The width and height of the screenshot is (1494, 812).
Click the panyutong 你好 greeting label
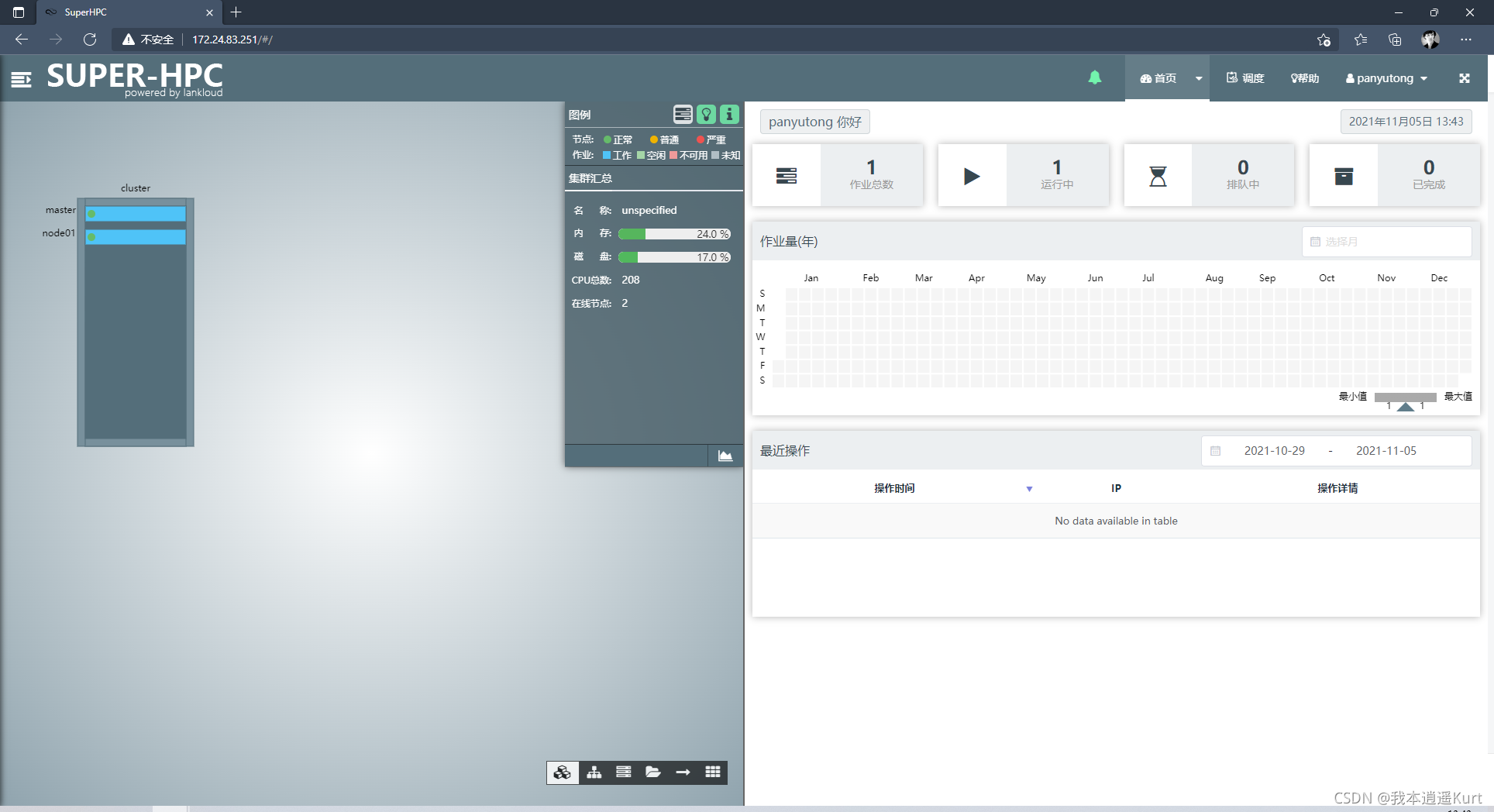pyautogui.click(x=815, y=122)
